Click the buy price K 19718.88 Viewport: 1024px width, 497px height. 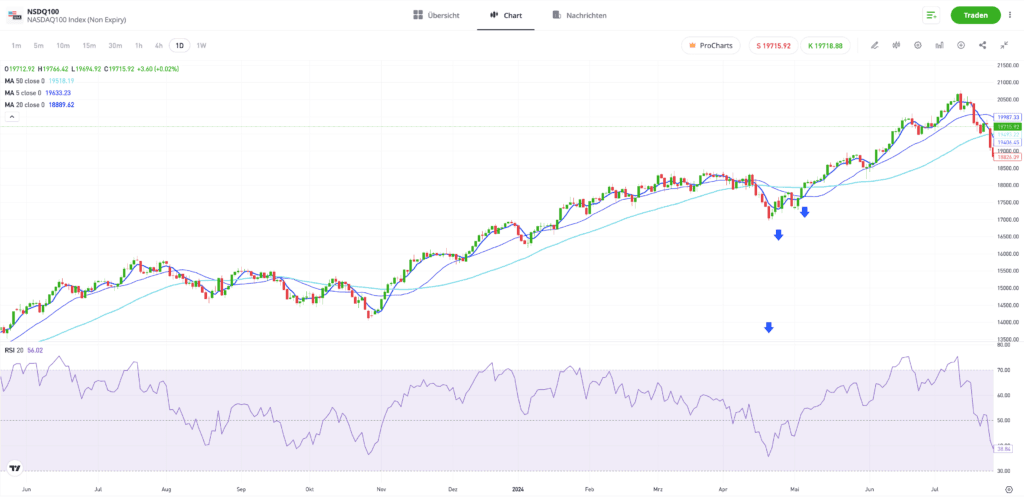coord(825,46)
